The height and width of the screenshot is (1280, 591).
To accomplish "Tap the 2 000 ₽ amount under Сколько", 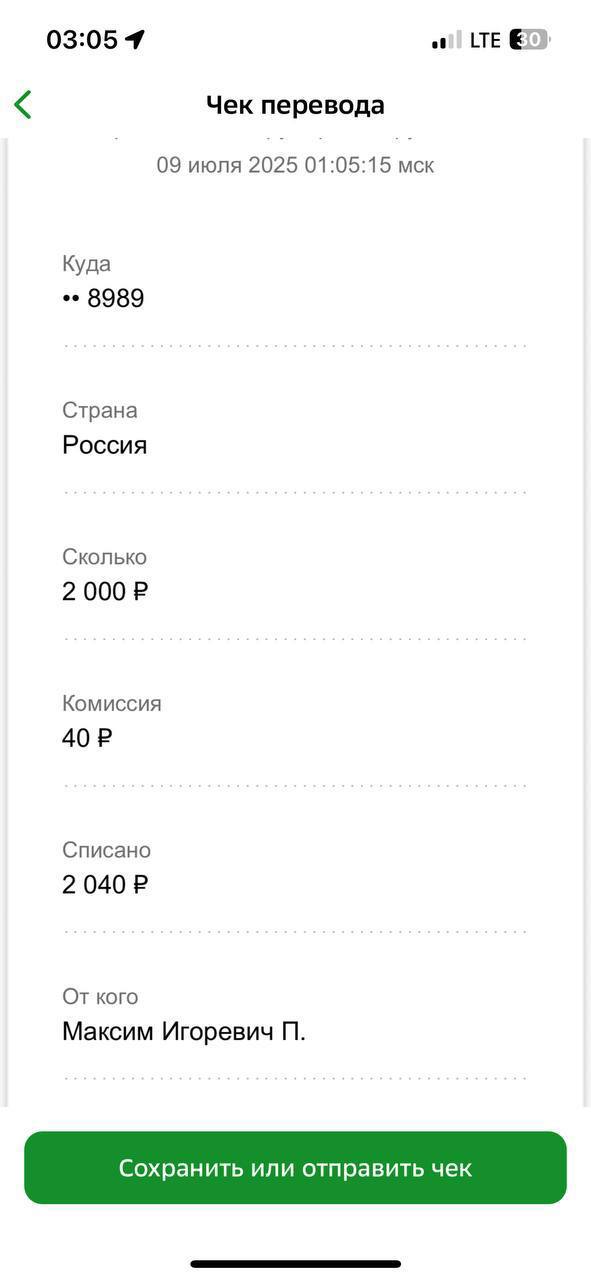I will [105, 591].
